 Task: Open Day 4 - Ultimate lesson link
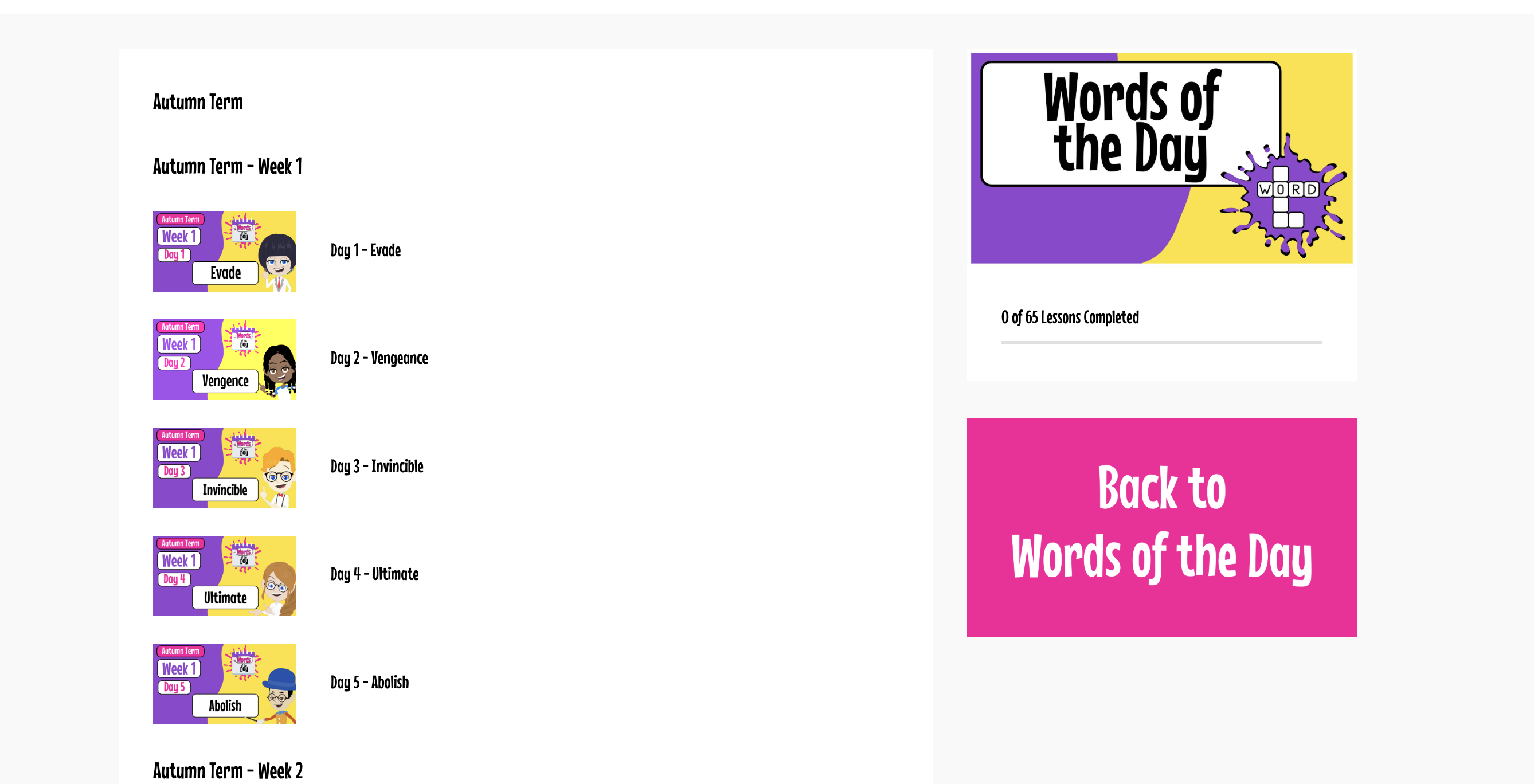(x=374, y=574)
